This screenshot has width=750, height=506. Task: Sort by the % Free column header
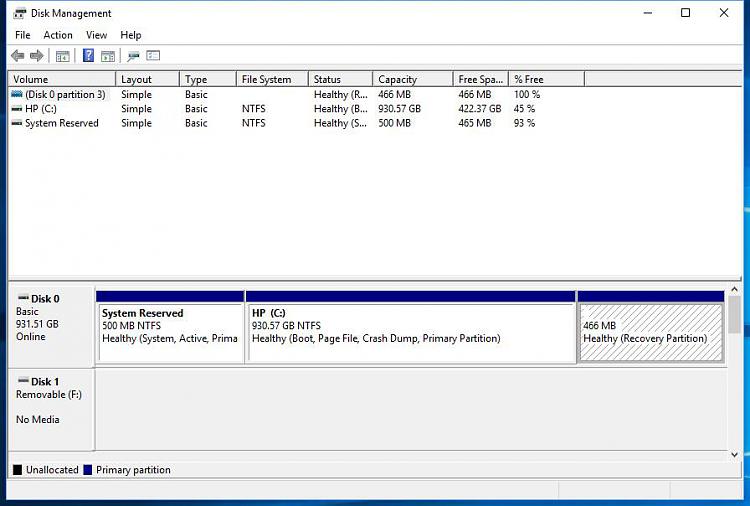click(547, 79)
